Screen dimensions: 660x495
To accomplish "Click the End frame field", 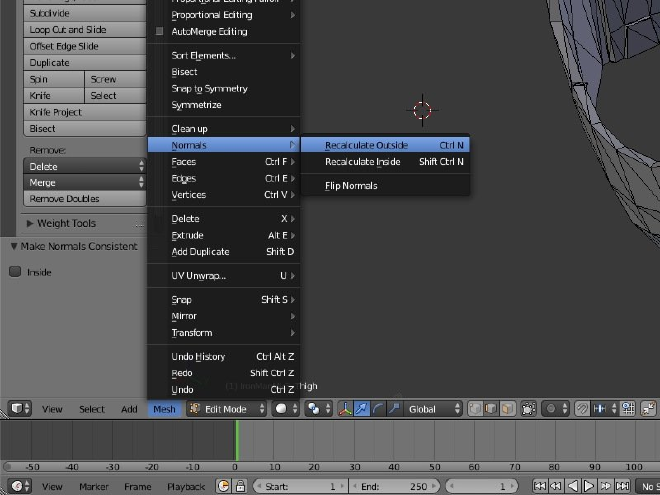I will pos(394,486).
